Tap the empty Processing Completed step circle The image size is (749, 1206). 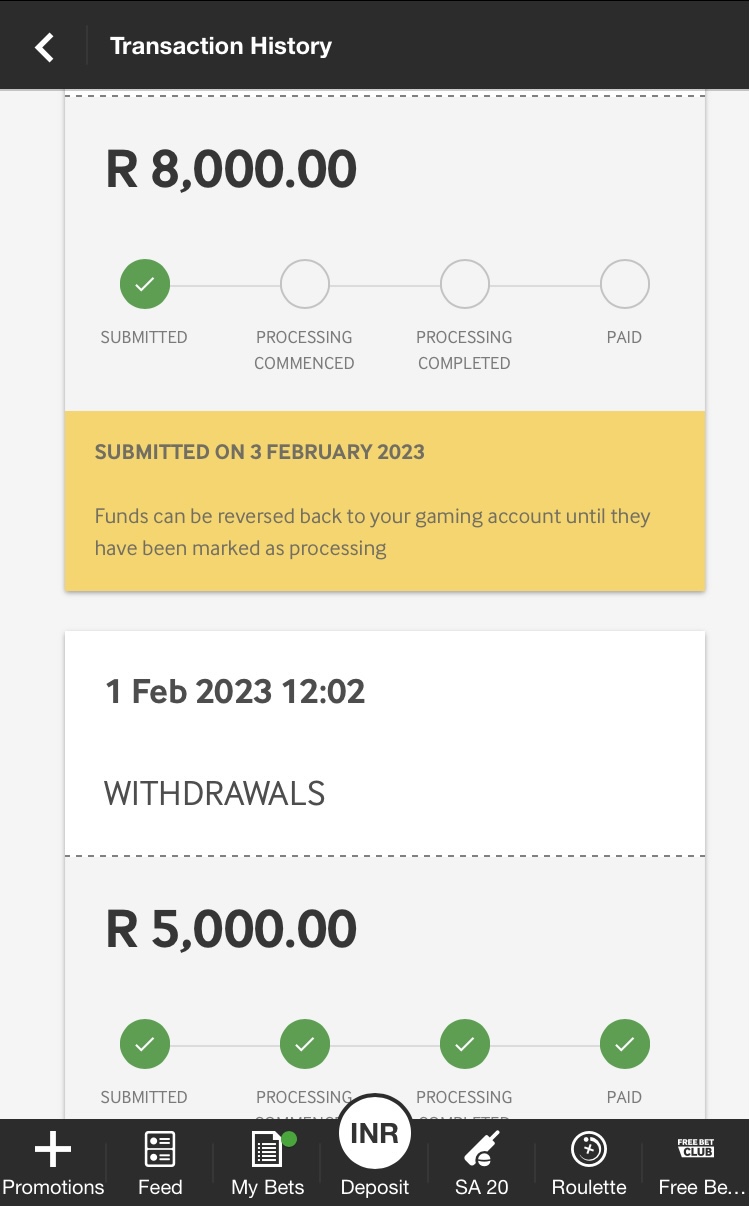(465, 285)
